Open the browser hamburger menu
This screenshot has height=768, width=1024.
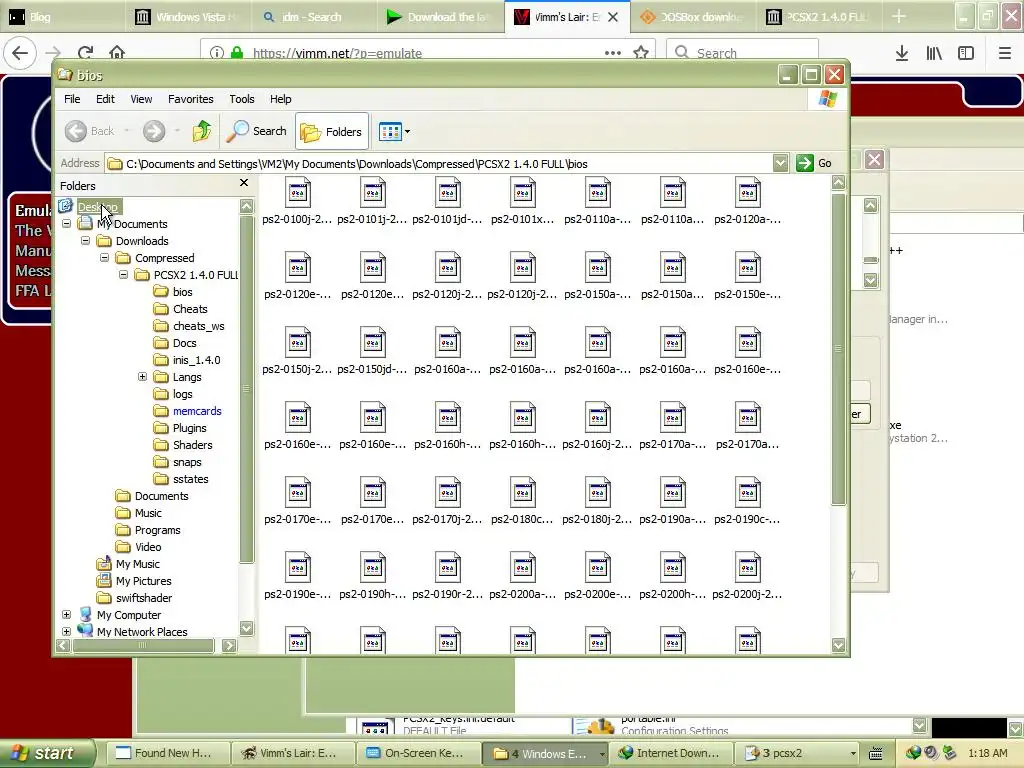pos(1004,53)
